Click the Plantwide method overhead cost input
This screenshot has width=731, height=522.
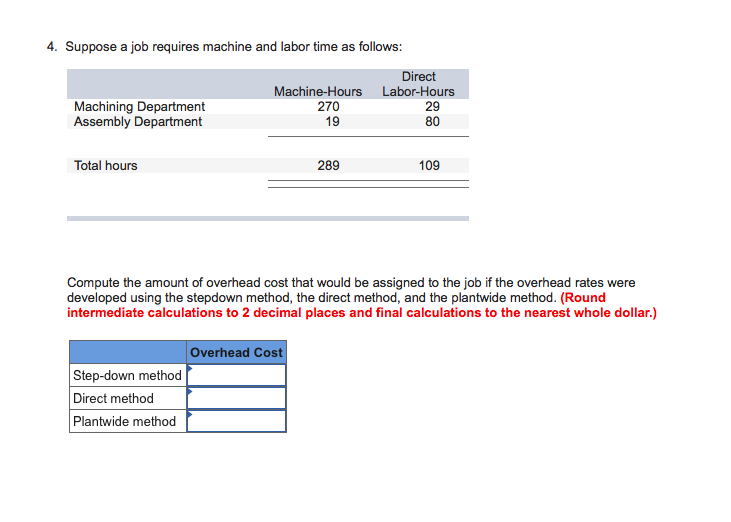[236, 421]
